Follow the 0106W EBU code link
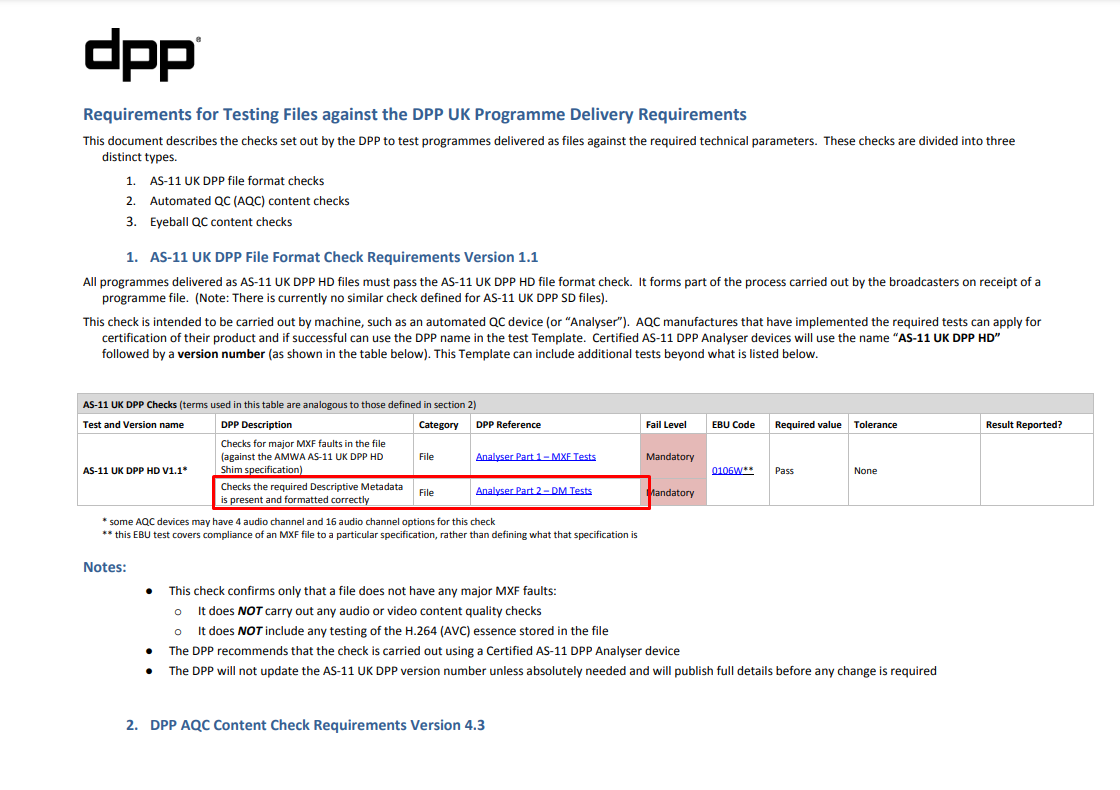1120x790 pixels. 726,471
